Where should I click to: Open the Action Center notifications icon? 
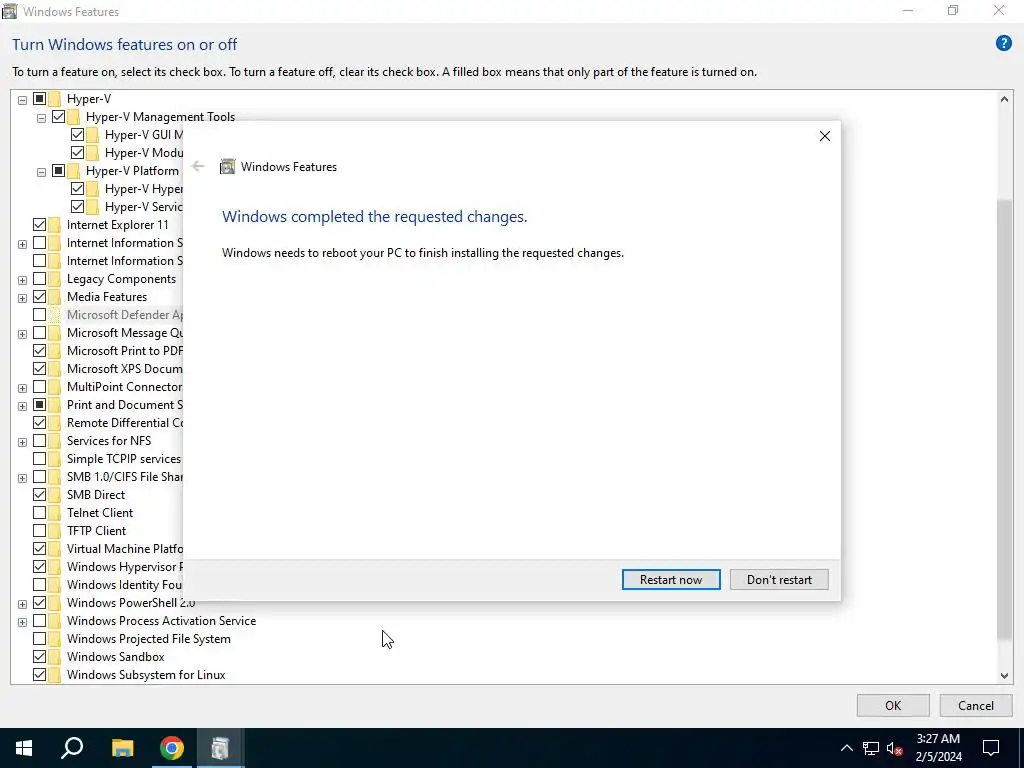[x=991, y=748]
